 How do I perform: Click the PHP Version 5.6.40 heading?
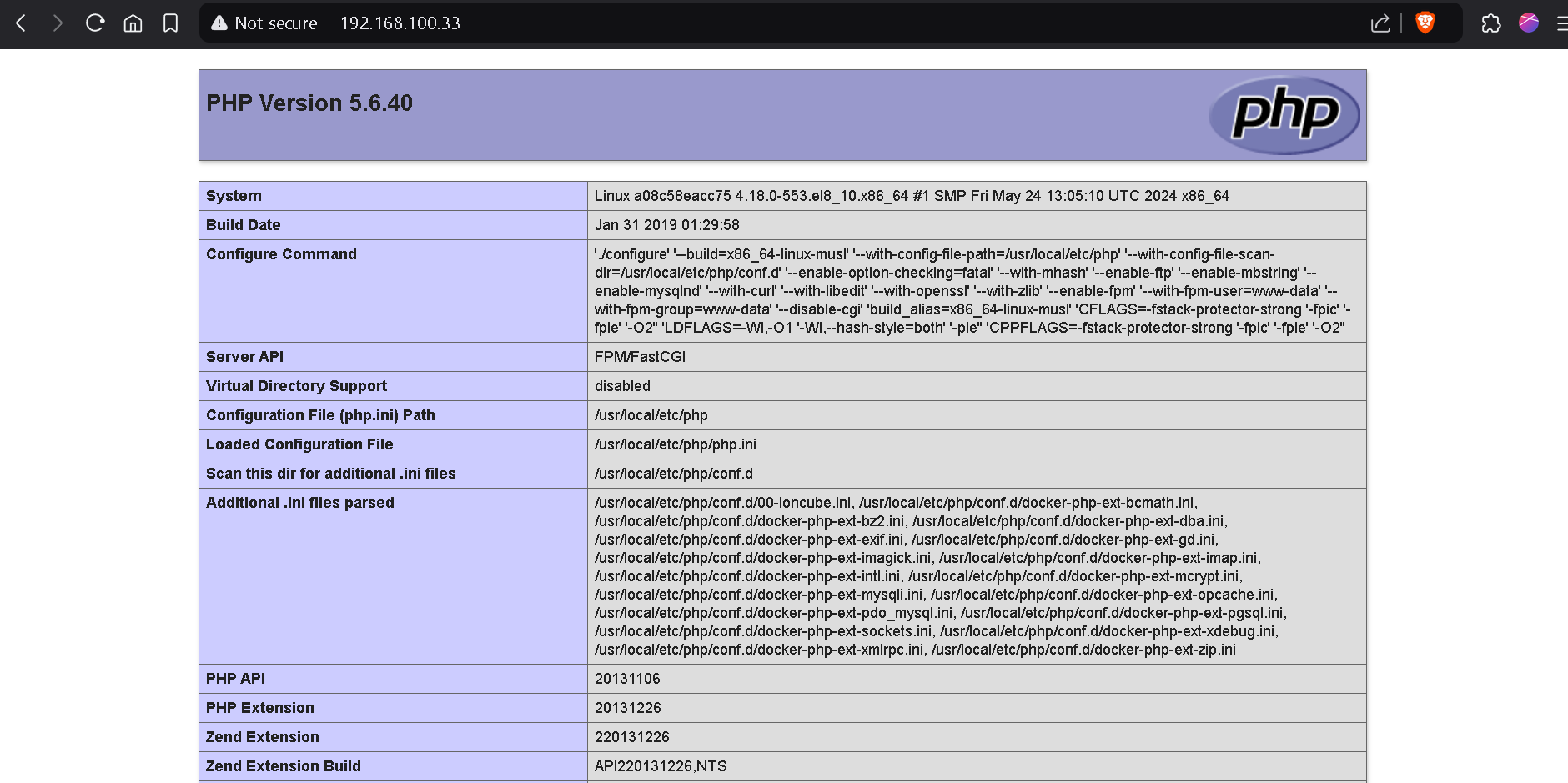click(309, 103)
